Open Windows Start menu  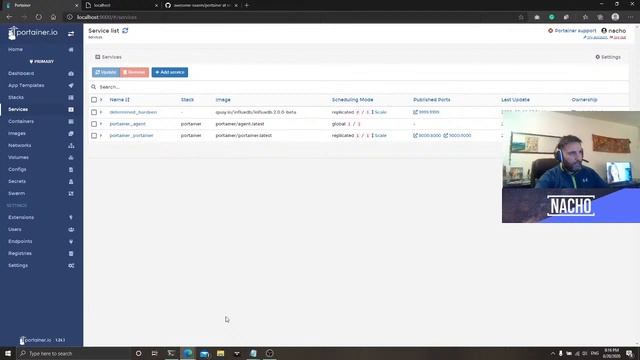(x=8, y=353)
